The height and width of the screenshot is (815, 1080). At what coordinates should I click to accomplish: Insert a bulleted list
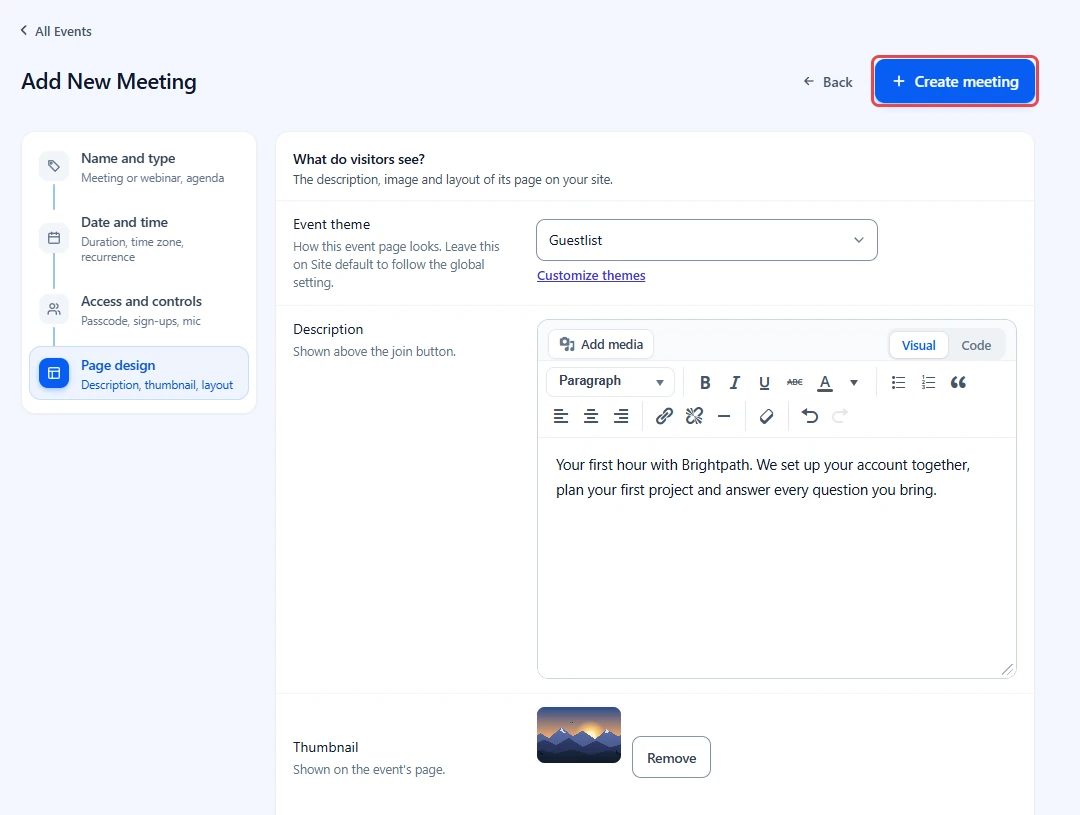[x=898, y=382]
